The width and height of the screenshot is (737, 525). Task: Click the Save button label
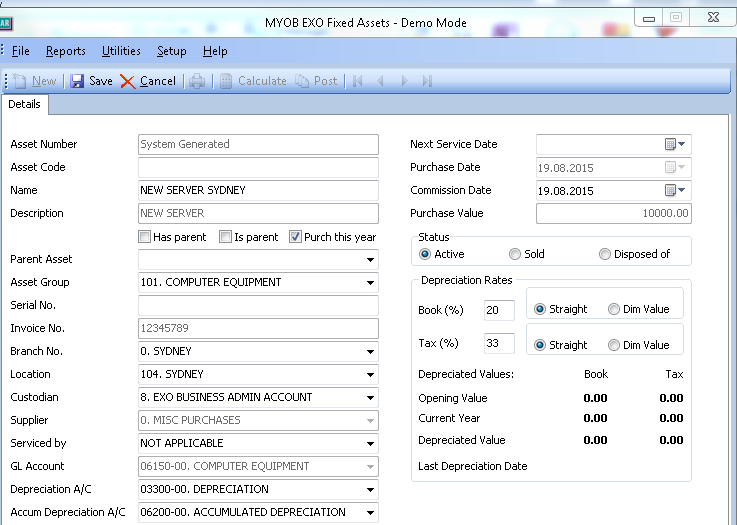[x=101, y=81]
